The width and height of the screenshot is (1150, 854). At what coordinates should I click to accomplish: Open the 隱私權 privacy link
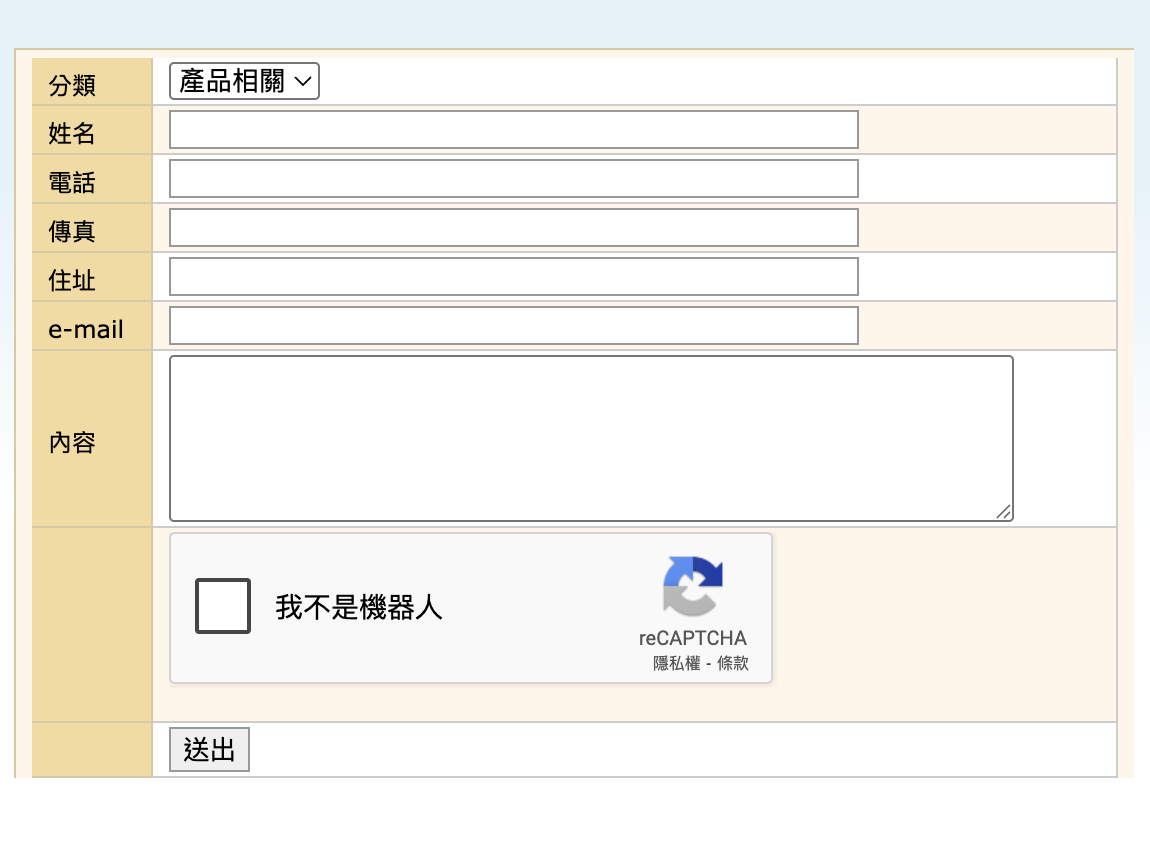[x=677, y=663]
